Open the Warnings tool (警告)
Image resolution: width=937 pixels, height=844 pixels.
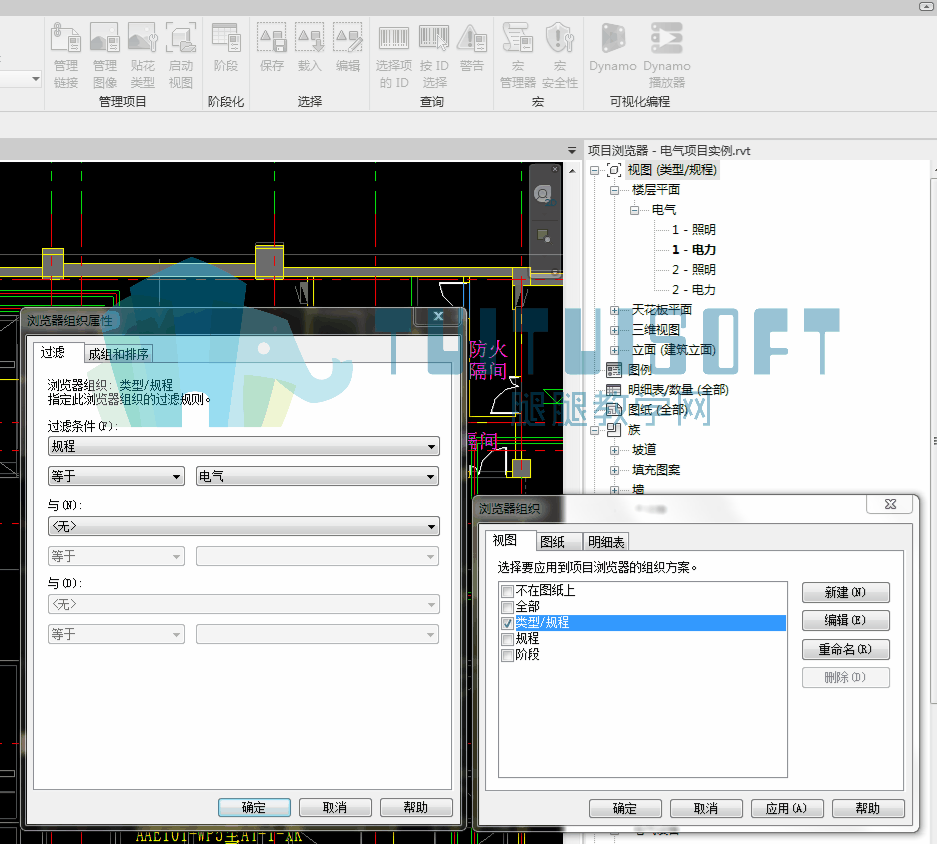[x=472, y=48]
